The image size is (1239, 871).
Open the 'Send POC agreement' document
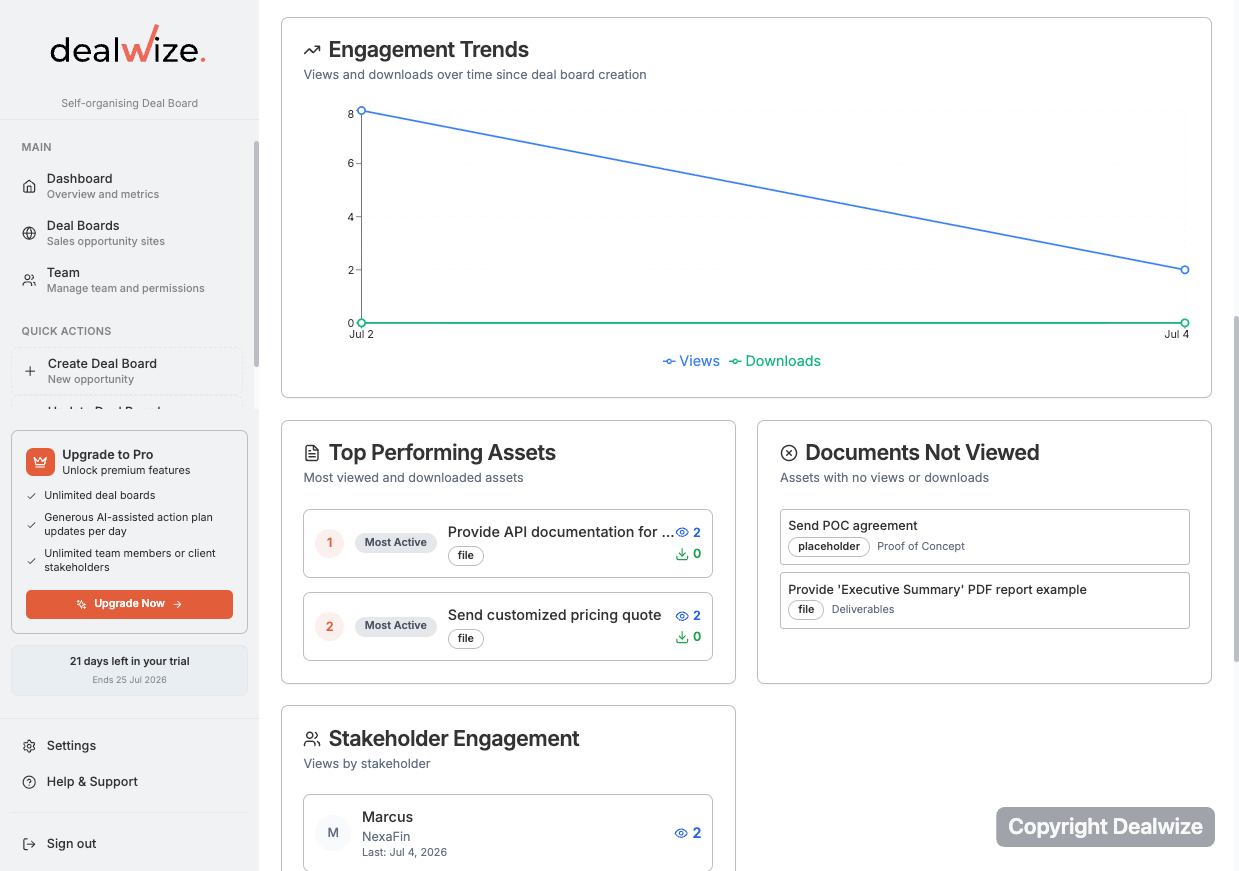[x=984, y=537]
